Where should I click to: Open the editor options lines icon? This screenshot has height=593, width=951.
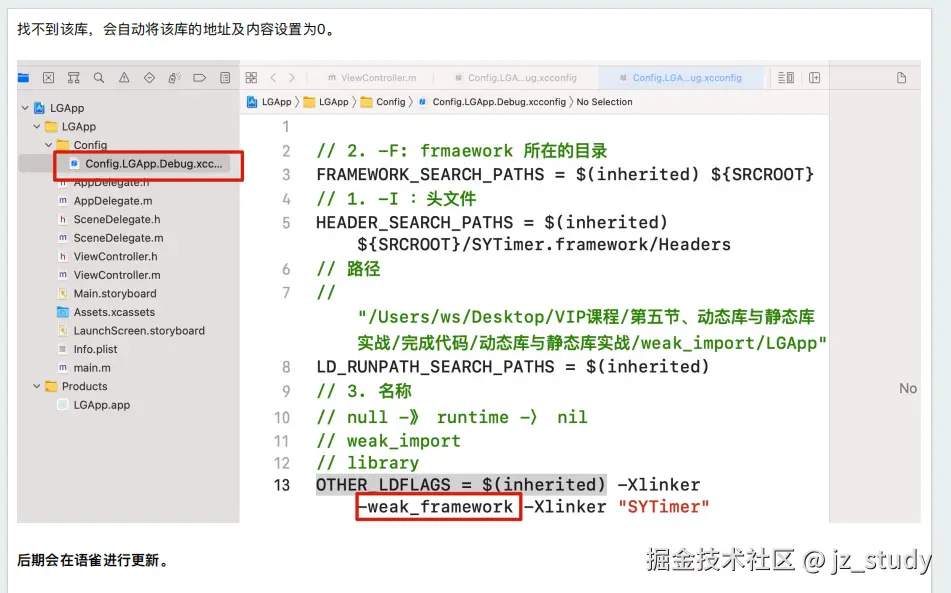click(786, 78)
